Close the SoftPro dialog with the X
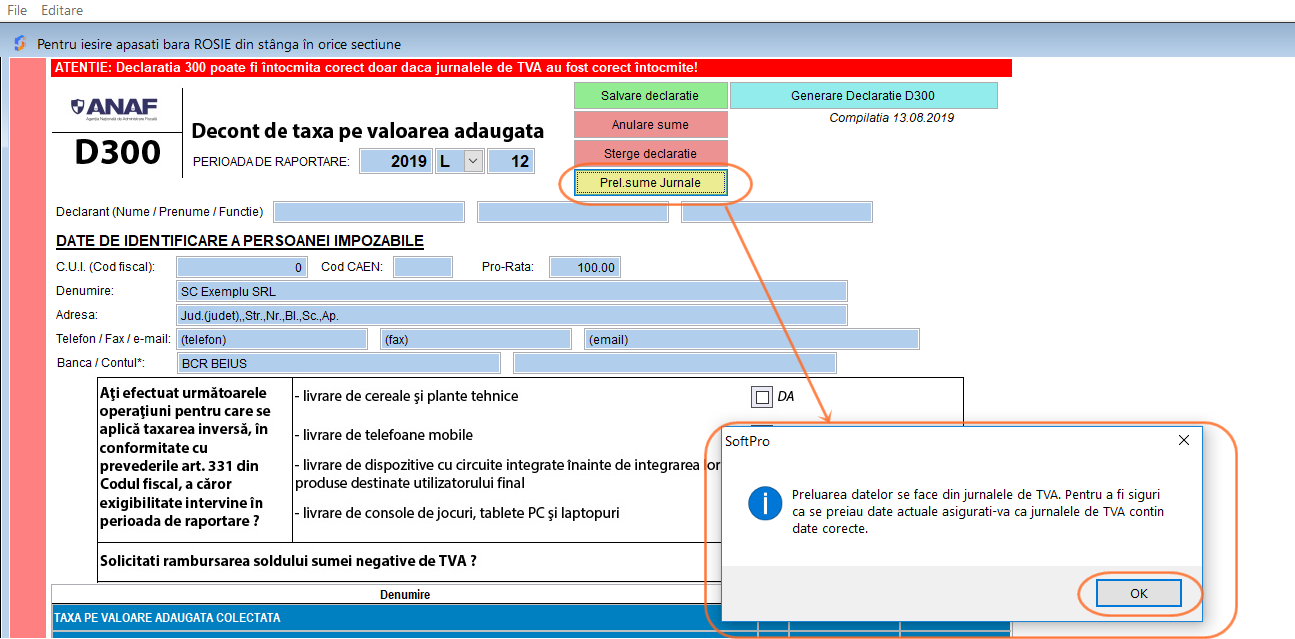 [1183, 439]
